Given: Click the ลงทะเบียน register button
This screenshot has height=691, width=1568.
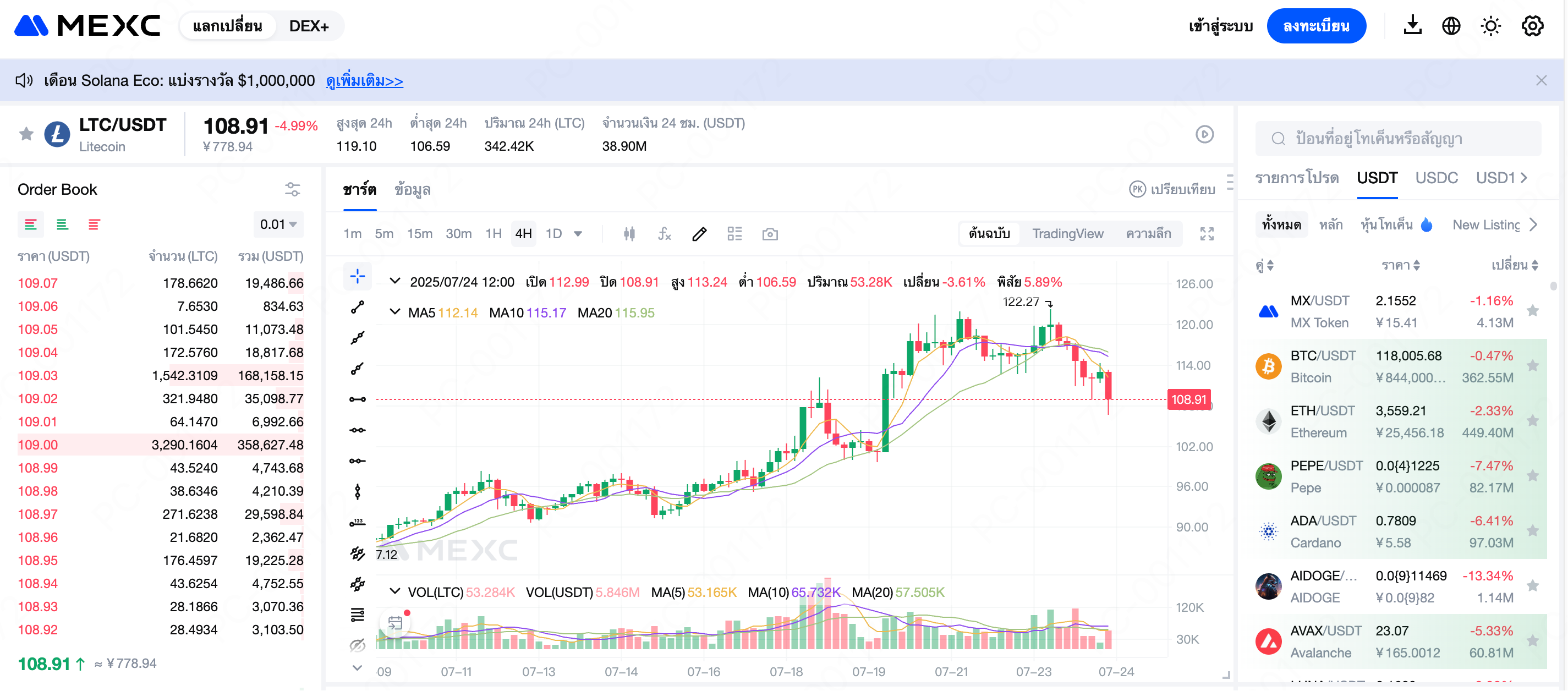Looking at the screenshot, I should pos(1316,26).
